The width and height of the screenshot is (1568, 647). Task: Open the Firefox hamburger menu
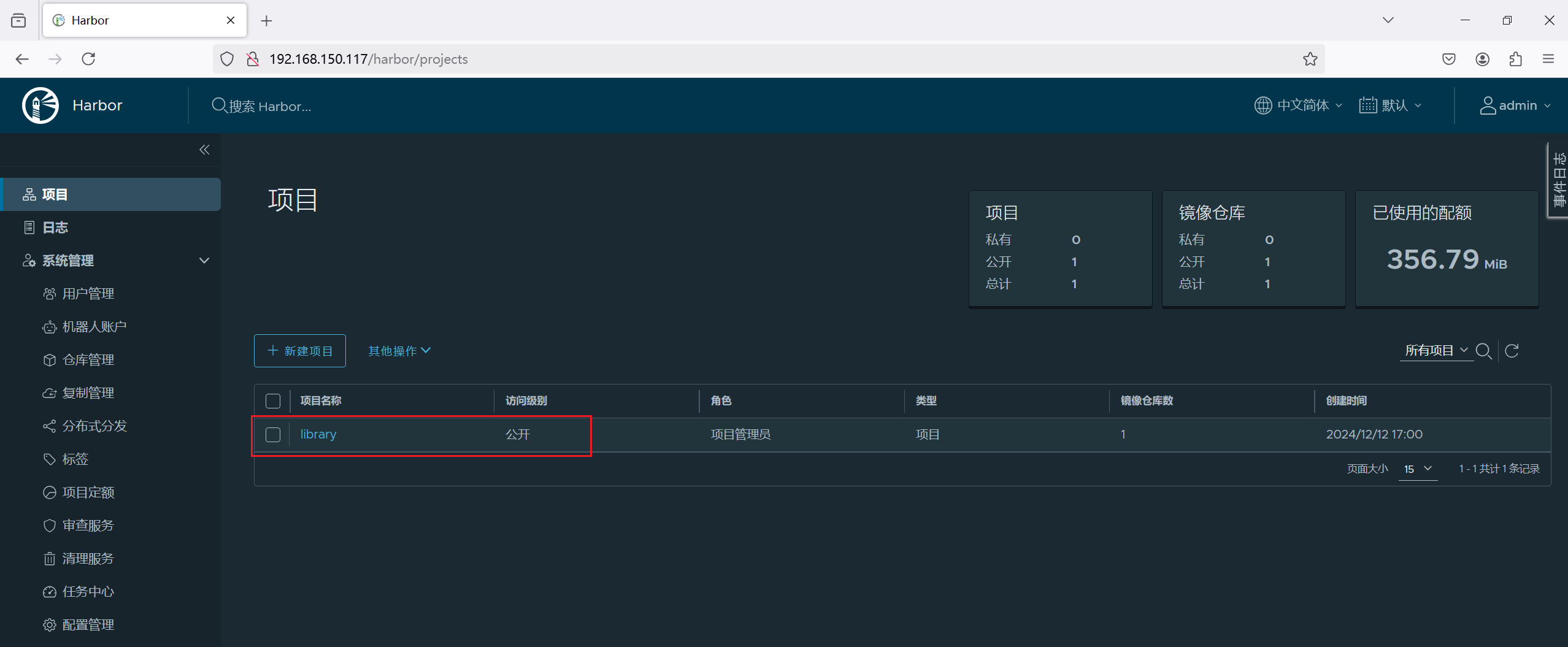point(1548,59)
